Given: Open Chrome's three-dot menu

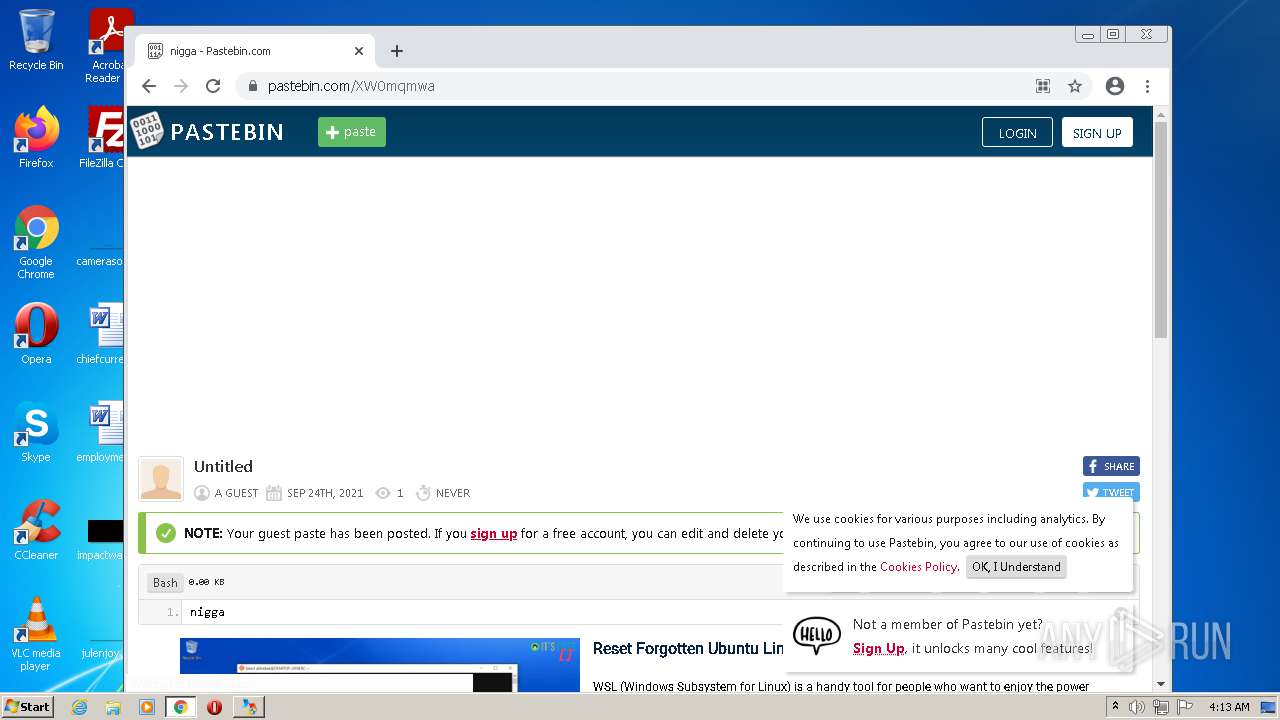Looking at the screenshot, I should tap(1147, 86).
